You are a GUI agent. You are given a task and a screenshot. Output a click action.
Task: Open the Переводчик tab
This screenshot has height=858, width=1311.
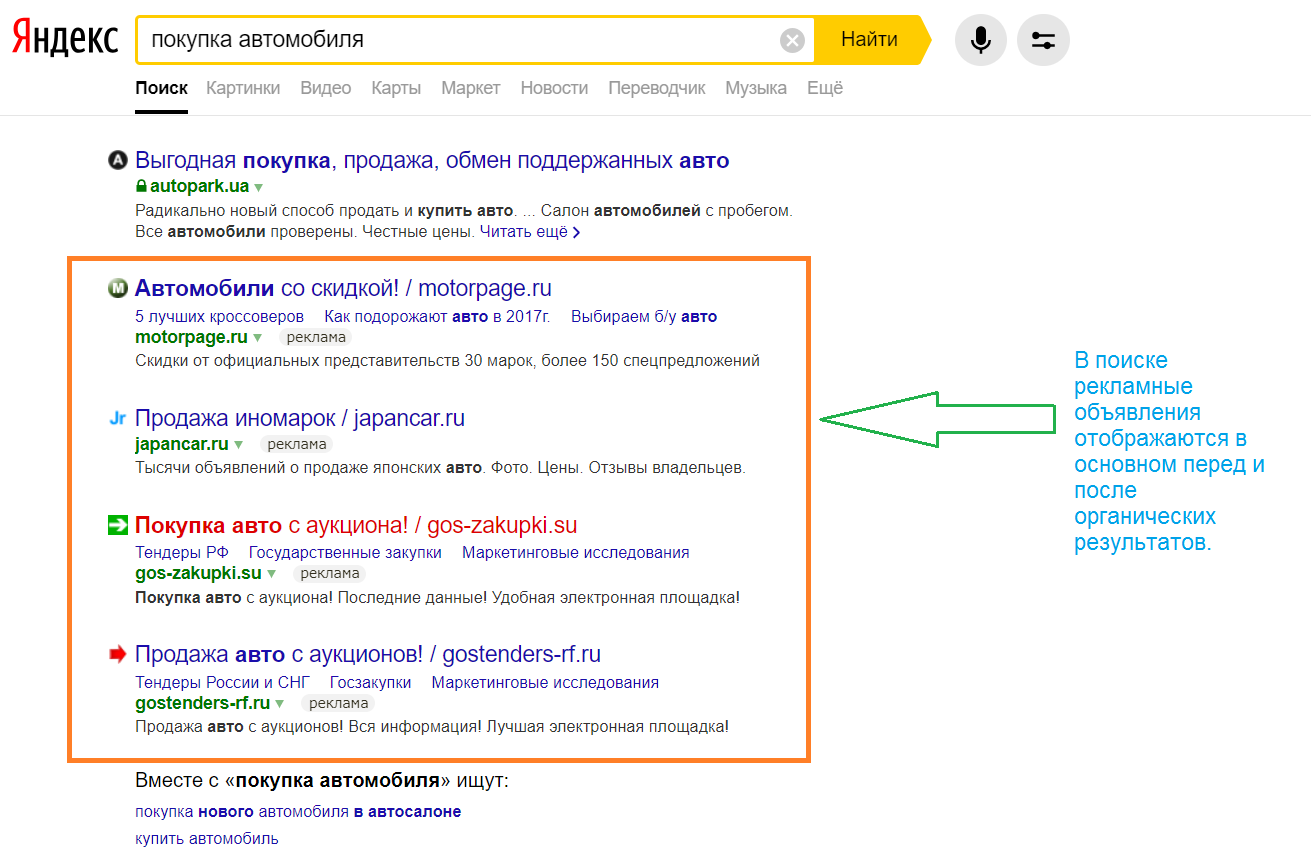657,88
